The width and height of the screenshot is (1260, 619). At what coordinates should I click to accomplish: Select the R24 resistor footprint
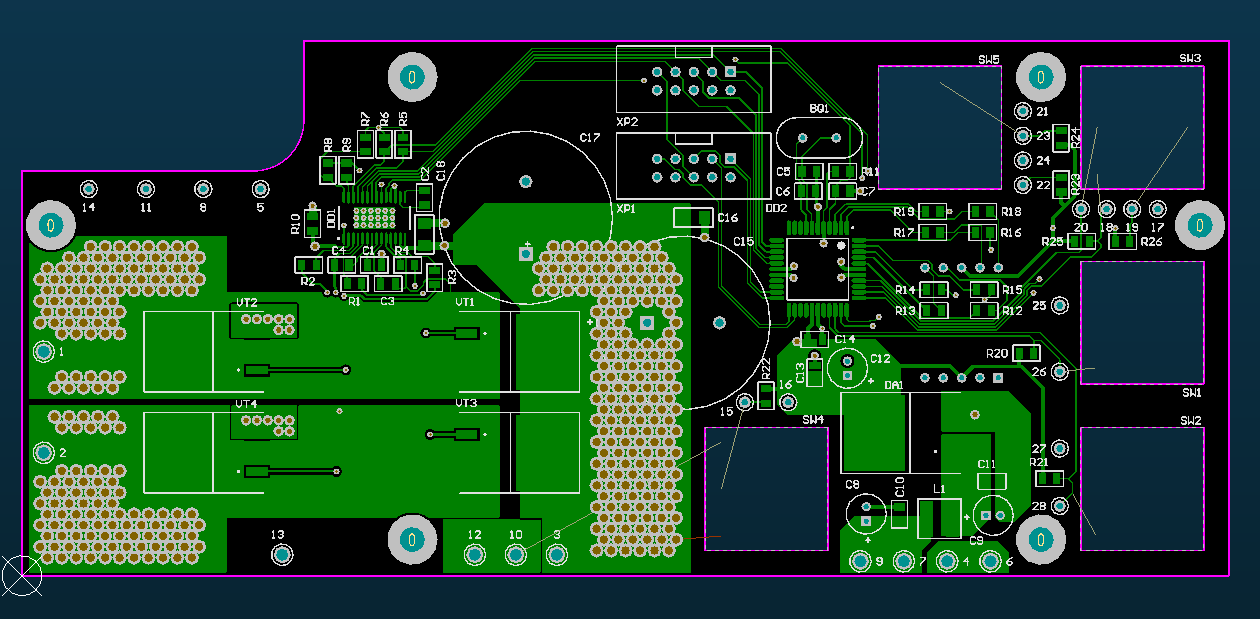point(1063,138)
